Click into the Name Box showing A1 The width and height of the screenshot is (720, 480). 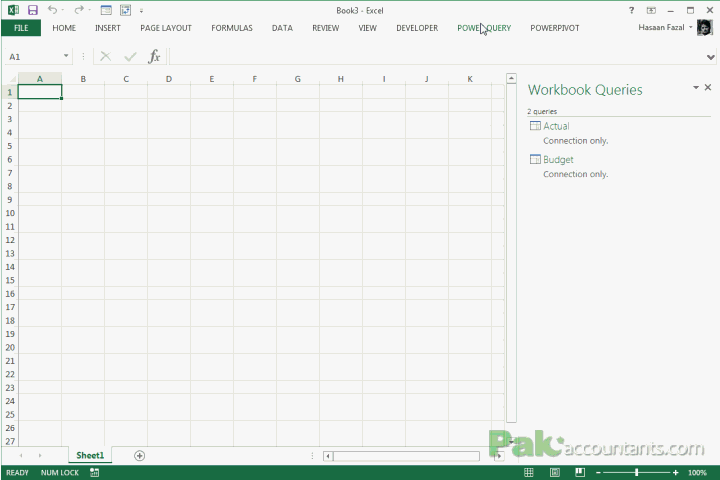(x=33, y=57)
